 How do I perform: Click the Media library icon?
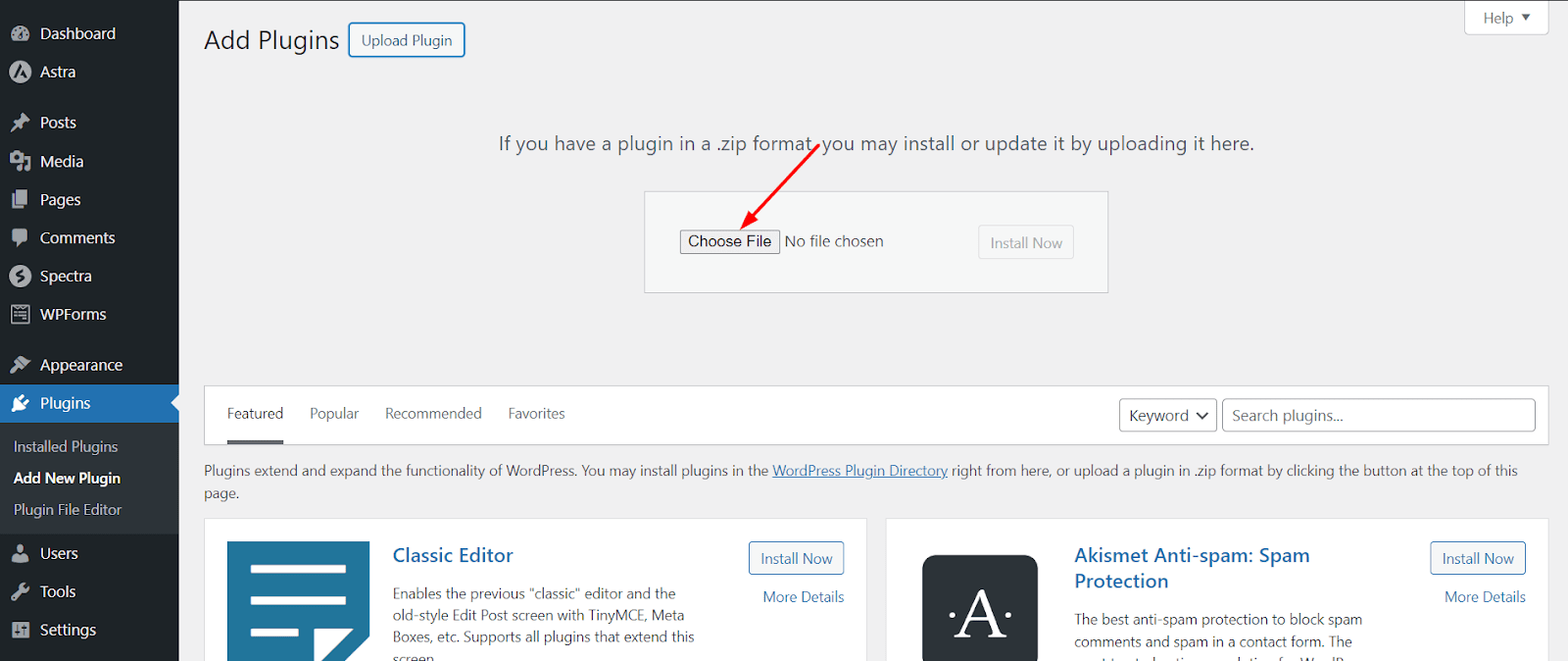tap(20, 161)
